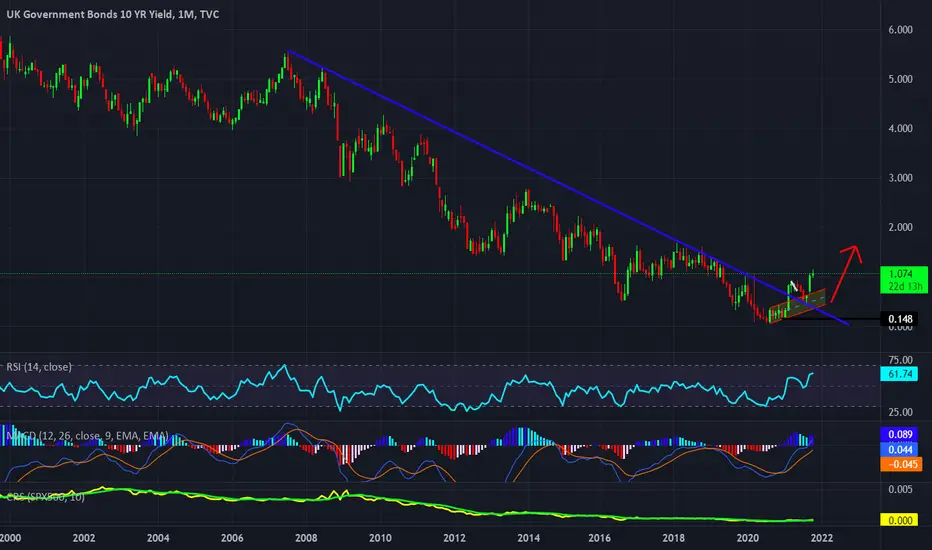The height and width of the screenshot is (550, 932).
Task: Click the 2008 label on the time axis
Action: pyautogui.click(x=306, y=538)
